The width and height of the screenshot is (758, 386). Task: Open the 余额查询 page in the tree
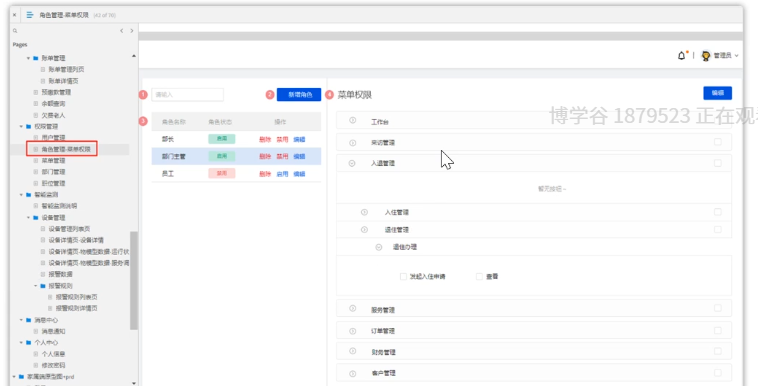point(53,104)
